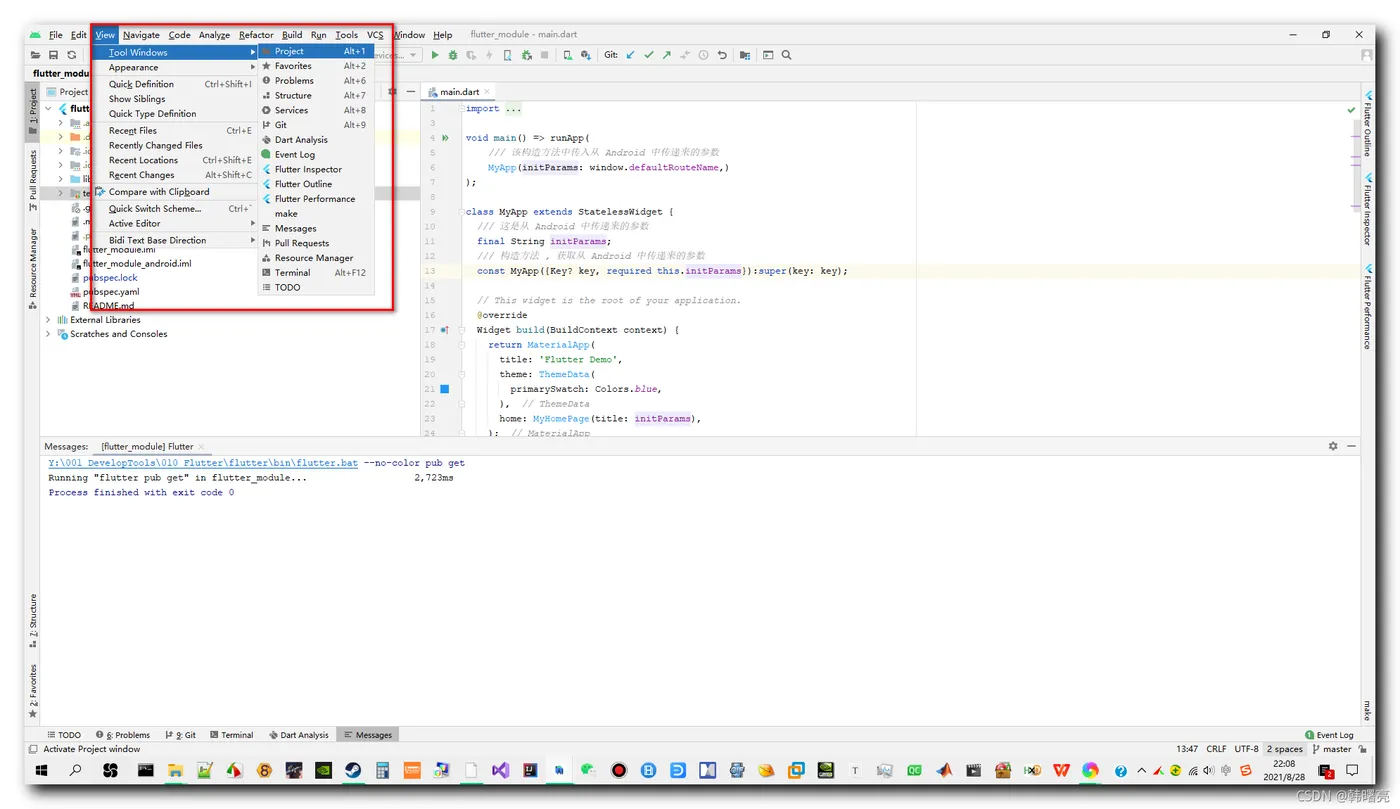Toggle the 2: Favorites side stripe button
Screen dimensions: 1400x809
point(32,691)
